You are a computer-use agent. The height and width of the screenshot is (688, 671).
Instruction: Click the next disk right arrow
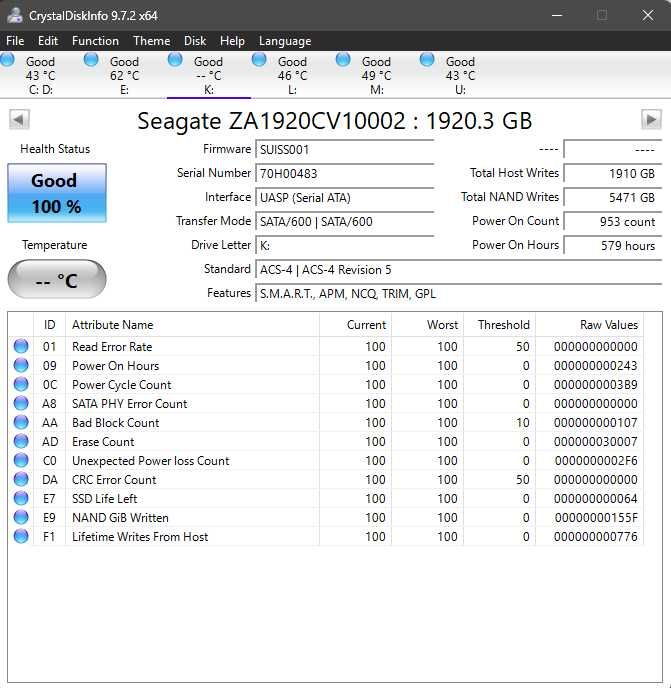(x=651, y=120)
